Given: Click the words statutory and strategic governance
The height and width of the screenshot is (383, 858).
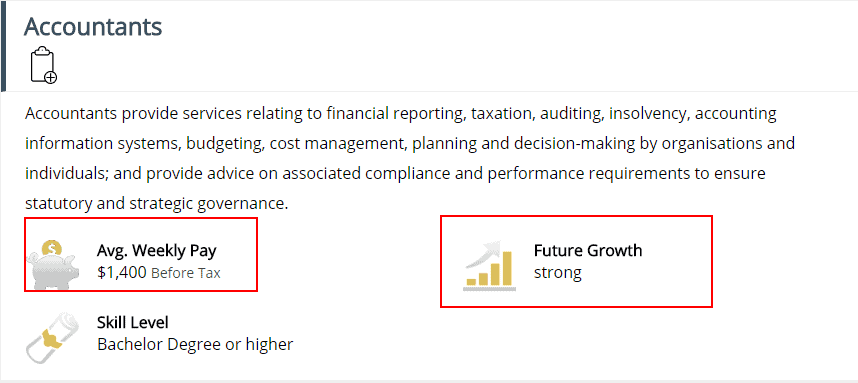Looking at the screenshot, I should point(156,204).
